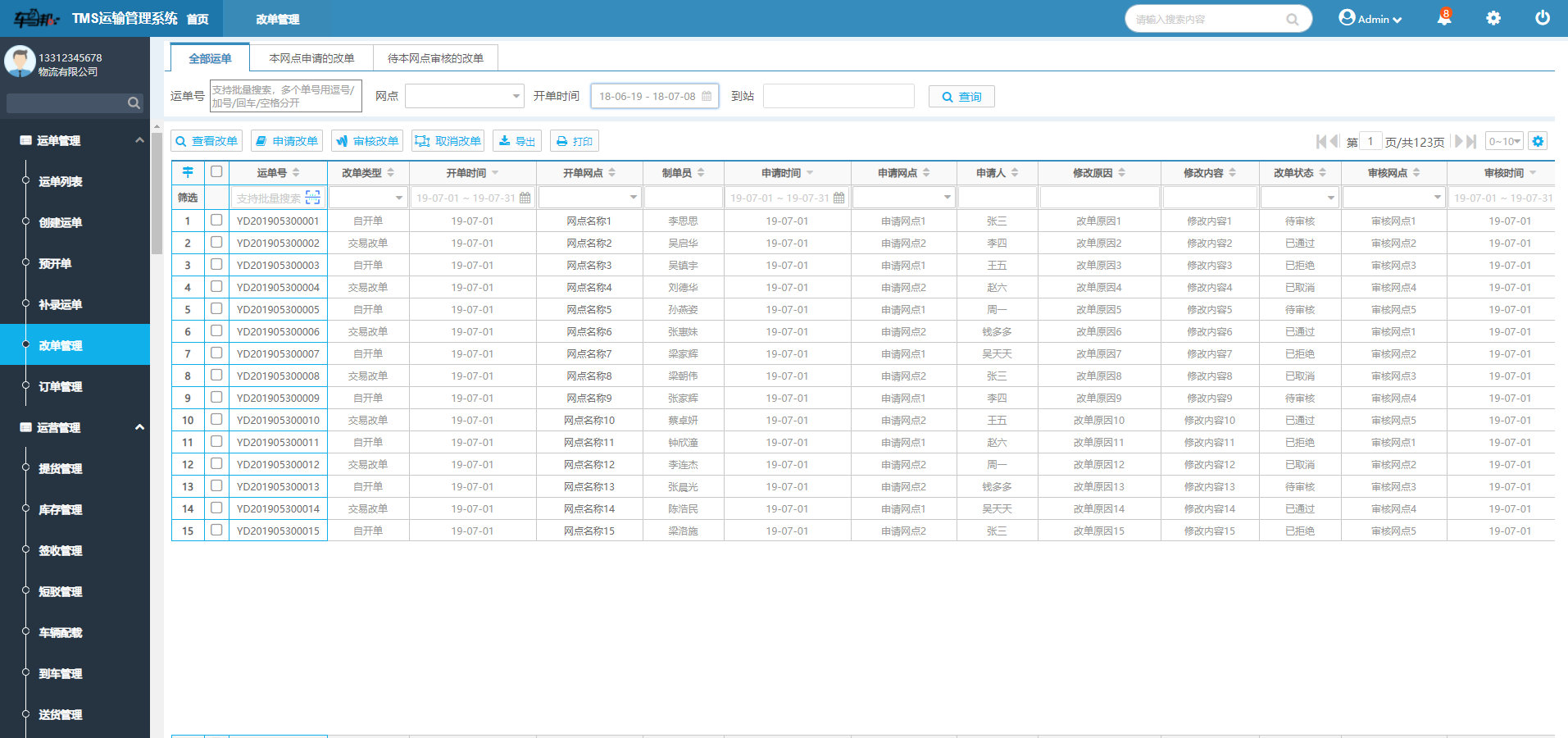Click the sidebar search magnifier icon
Image resolution: width=1568 pixels, height=738 pixels.
pyautogui.click(x=134, y=102)
